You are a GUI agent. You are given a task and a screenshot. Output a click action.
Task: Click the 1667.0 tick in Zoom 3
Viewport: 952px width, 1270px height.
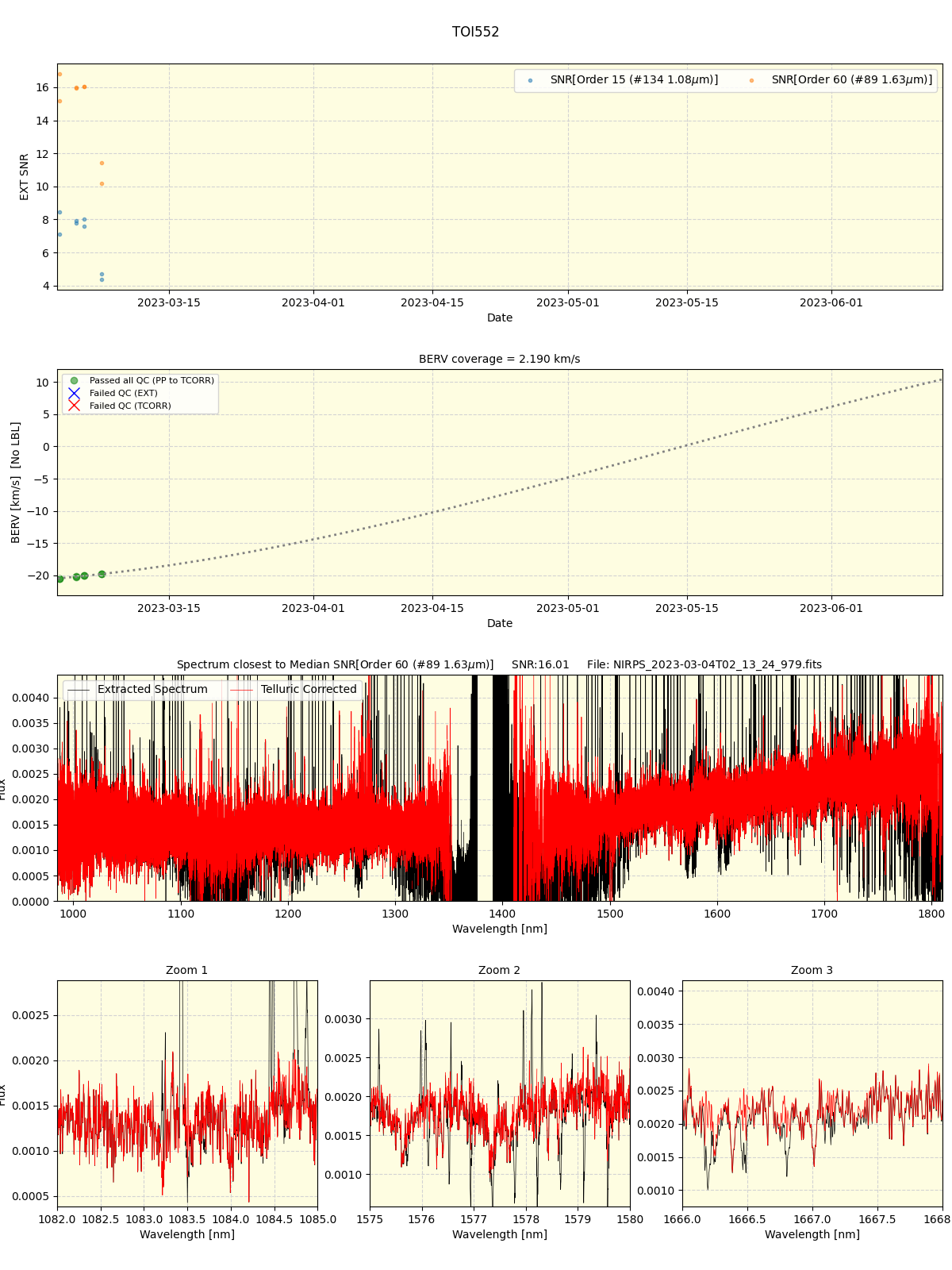click(x=812, y=1219)
